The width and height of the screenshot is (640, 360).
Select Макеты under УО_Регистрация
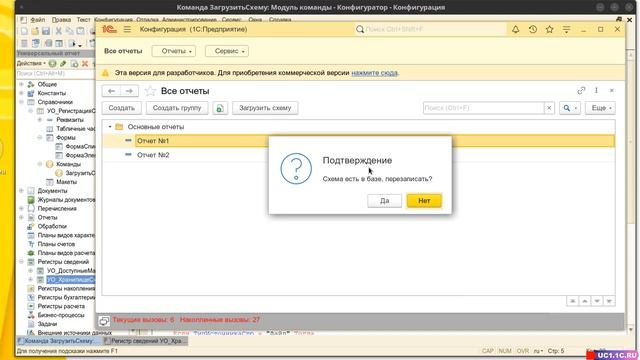pos(66,182)
